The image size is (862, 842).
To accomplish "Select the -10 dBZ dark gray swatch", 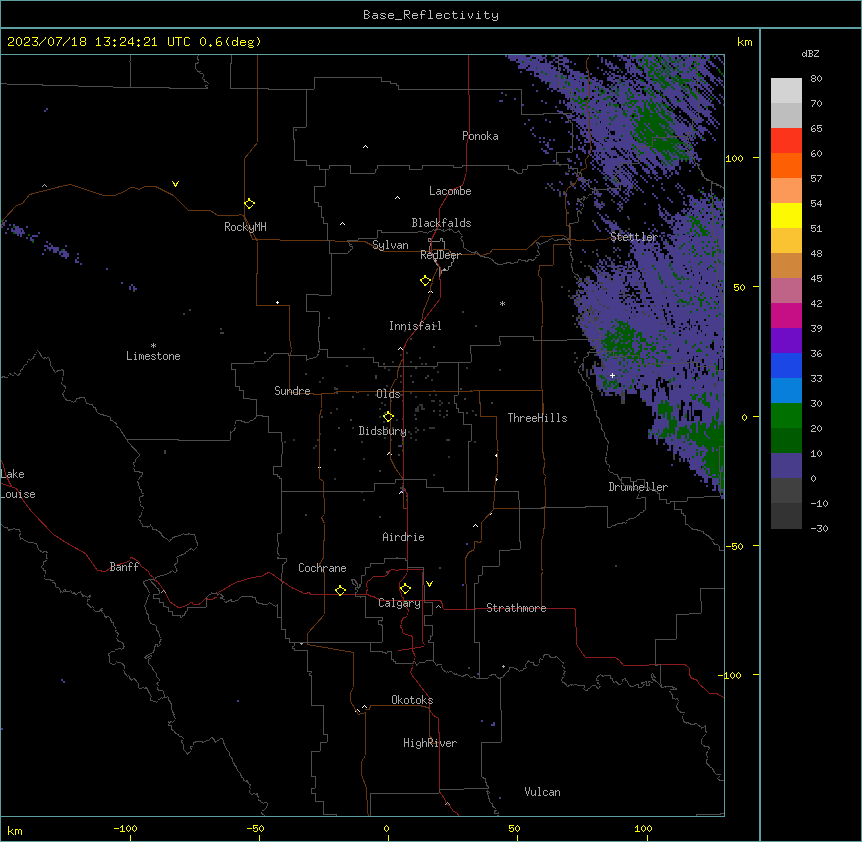I will (786, 516).
